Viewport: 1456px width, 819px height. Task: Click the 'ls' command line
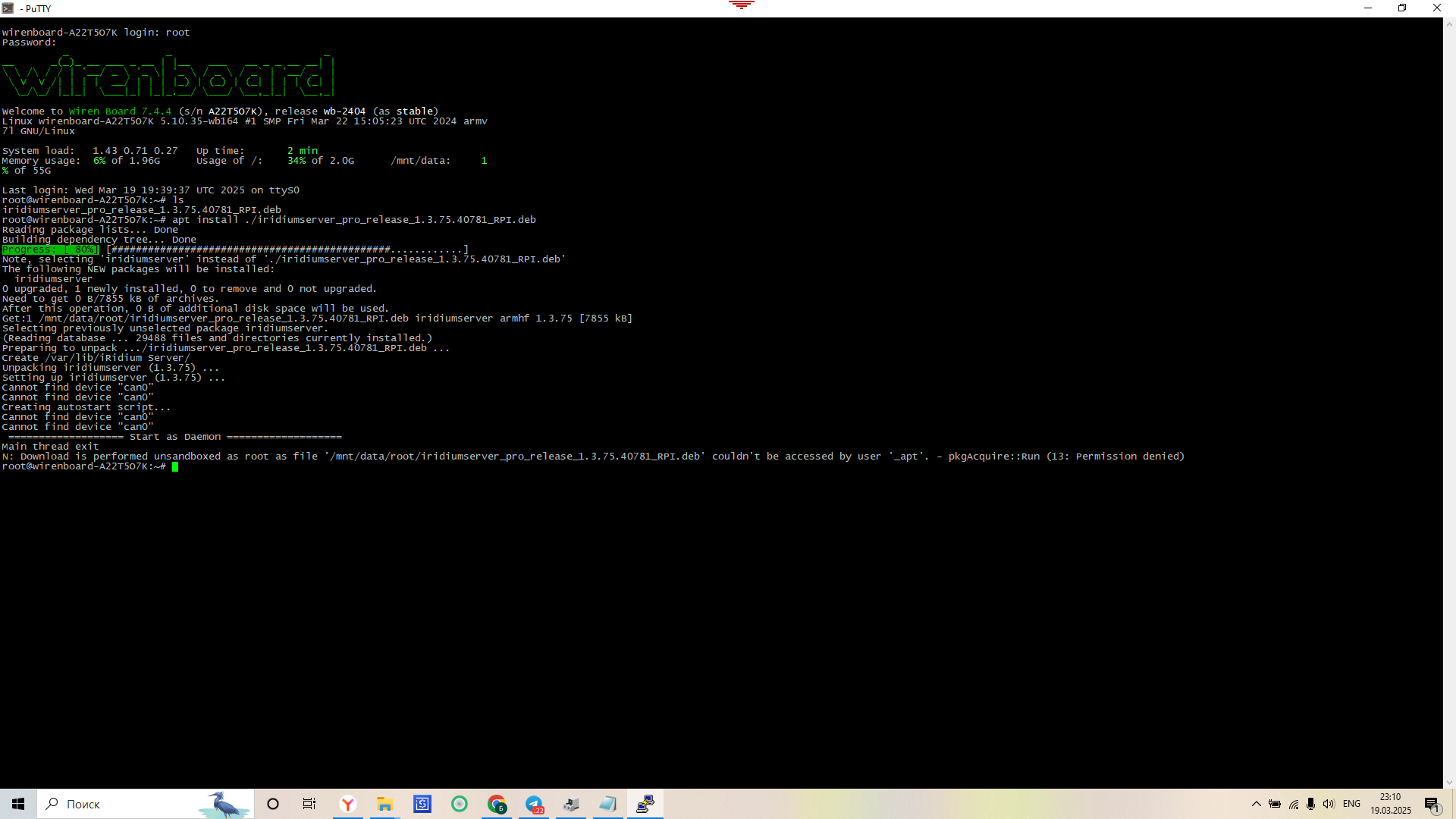coord(93,200)
